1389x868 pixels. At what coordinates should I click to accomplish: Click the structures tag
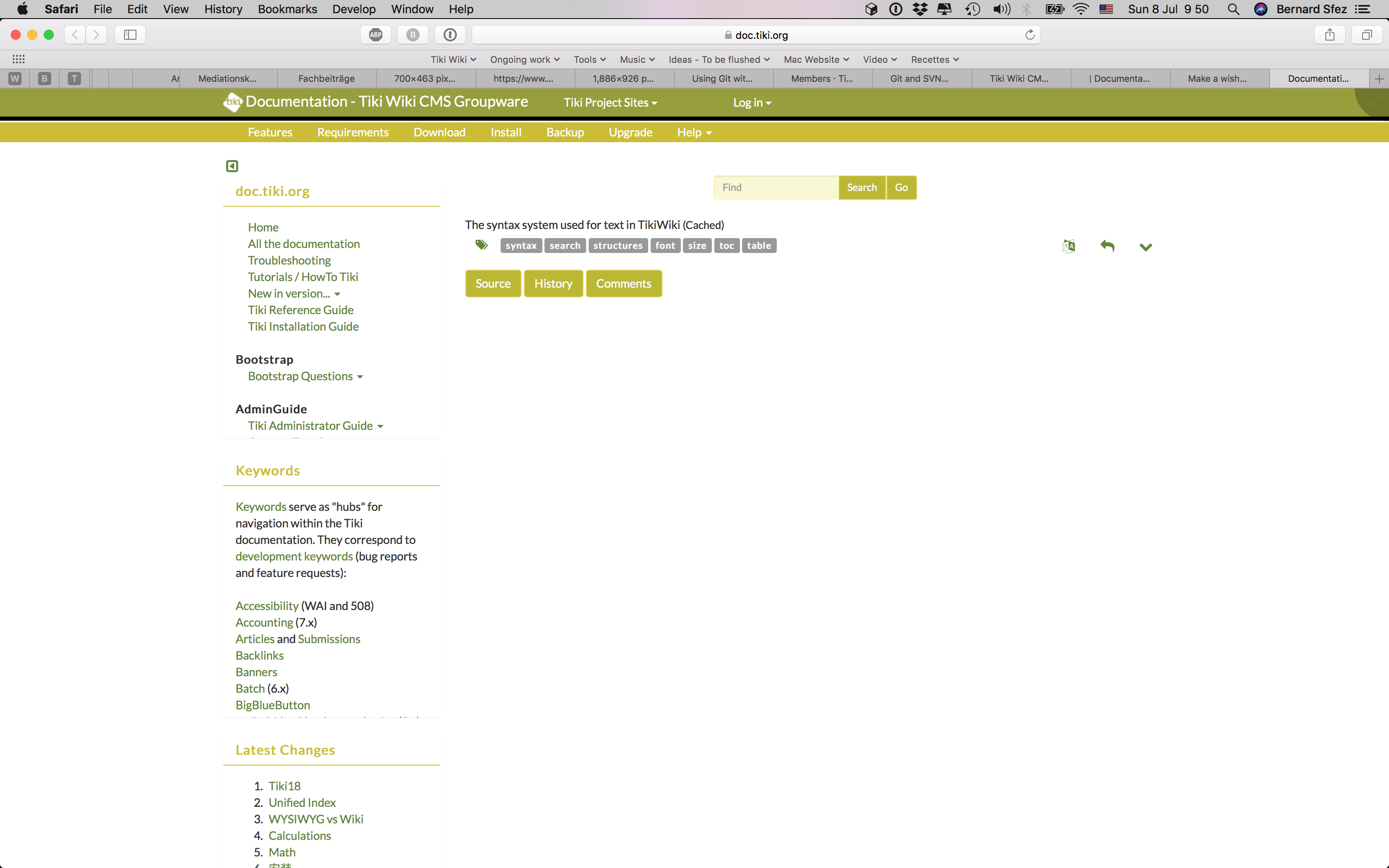click(x=618, y=246)
